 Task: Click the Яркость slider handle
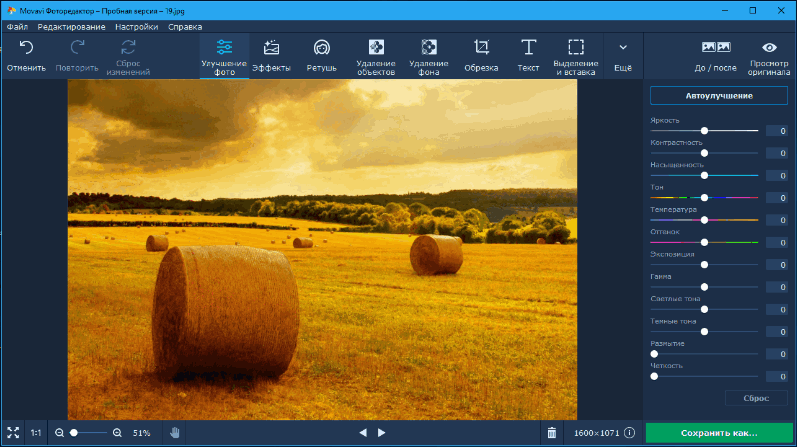pos(704,131)
